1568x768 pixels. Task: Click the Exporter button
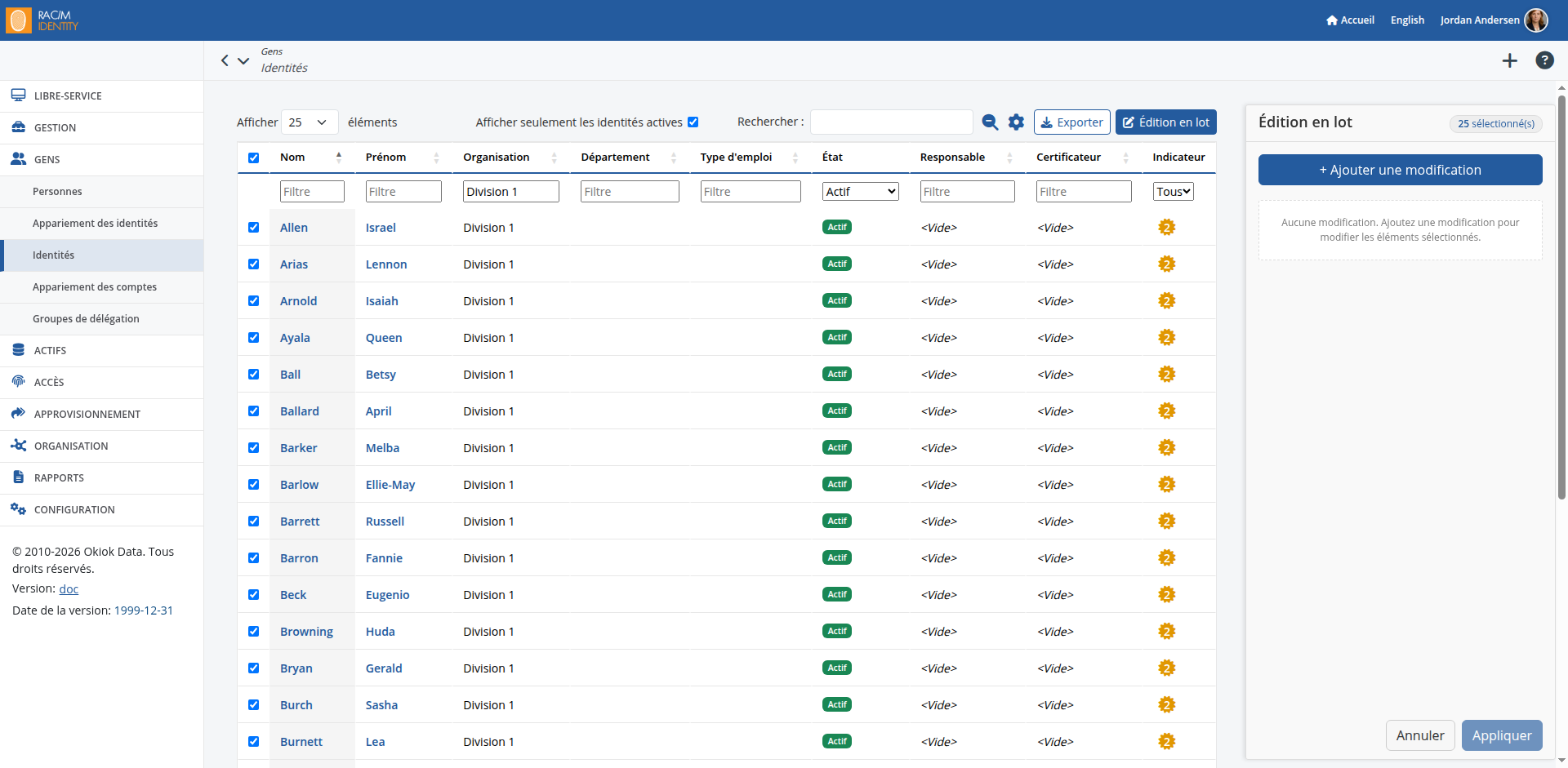(1071, 122)
